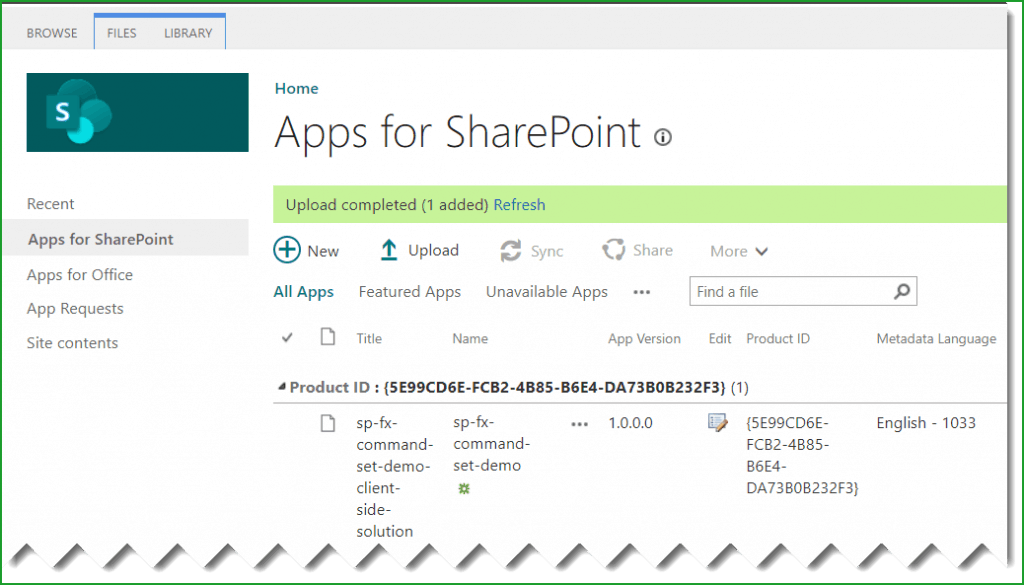Open App Requests in left navigation
The height and width of the screenshot is (585, 1024).
[x=75, y=309]
